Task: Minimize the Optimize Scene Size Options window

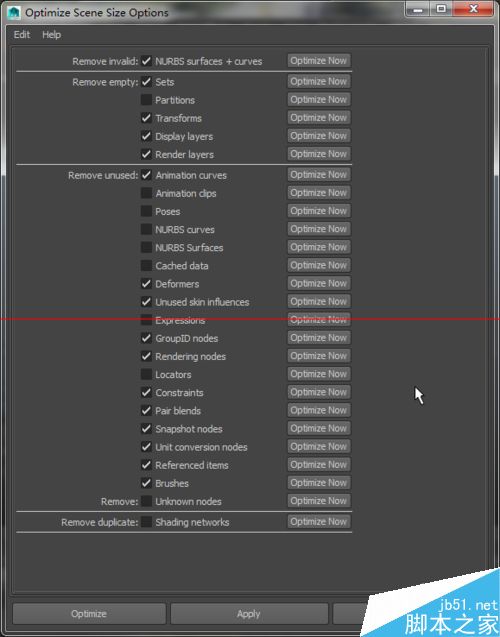Action: [x=418, y=9]
